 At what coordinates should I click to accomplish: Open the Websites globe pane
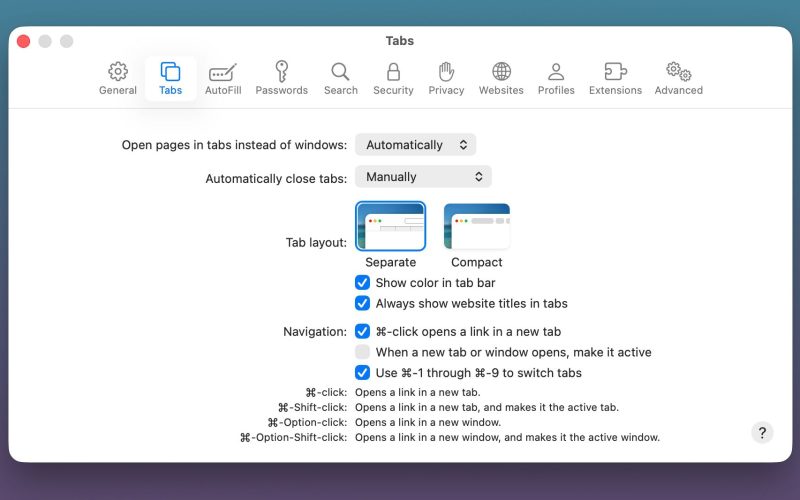pos(501,79)
